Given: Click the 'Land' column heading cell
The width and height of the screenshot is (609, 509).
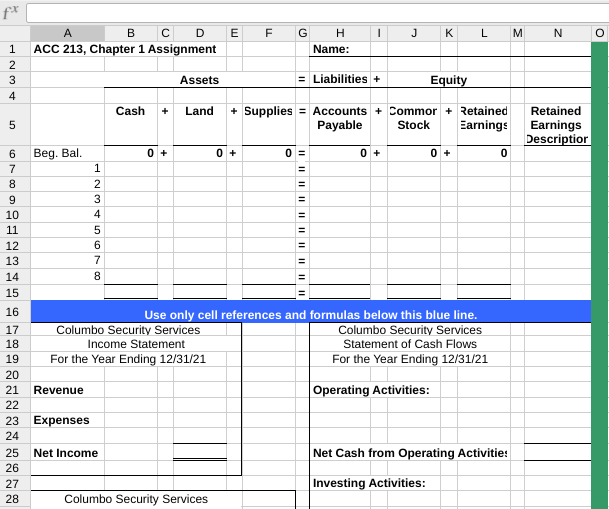Looking at the screenshot, I should pyautogui.click(x=200, y=125).
